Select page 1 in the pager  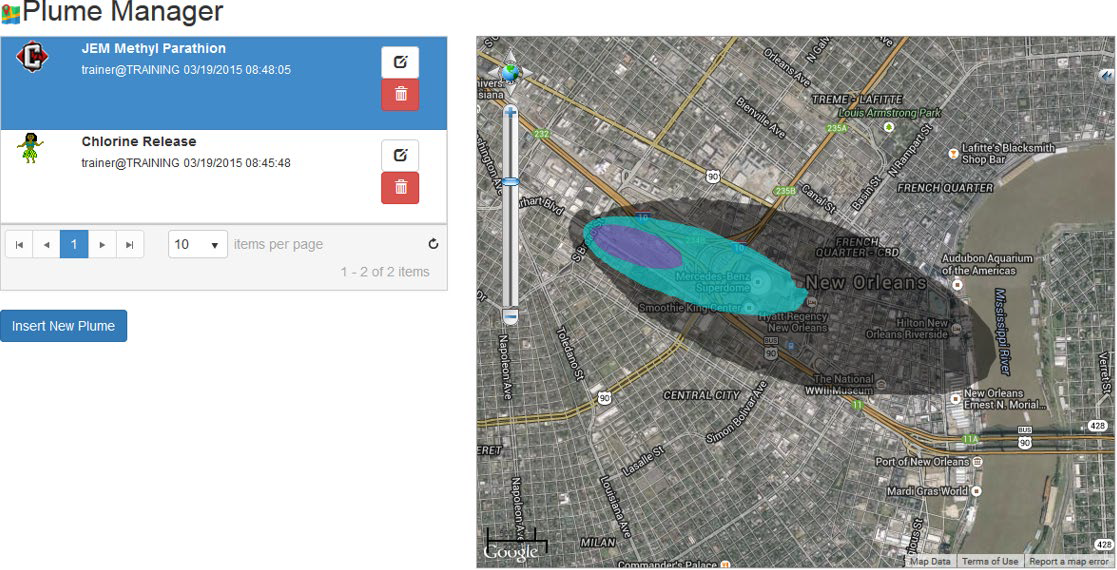[x=74, y=244]
